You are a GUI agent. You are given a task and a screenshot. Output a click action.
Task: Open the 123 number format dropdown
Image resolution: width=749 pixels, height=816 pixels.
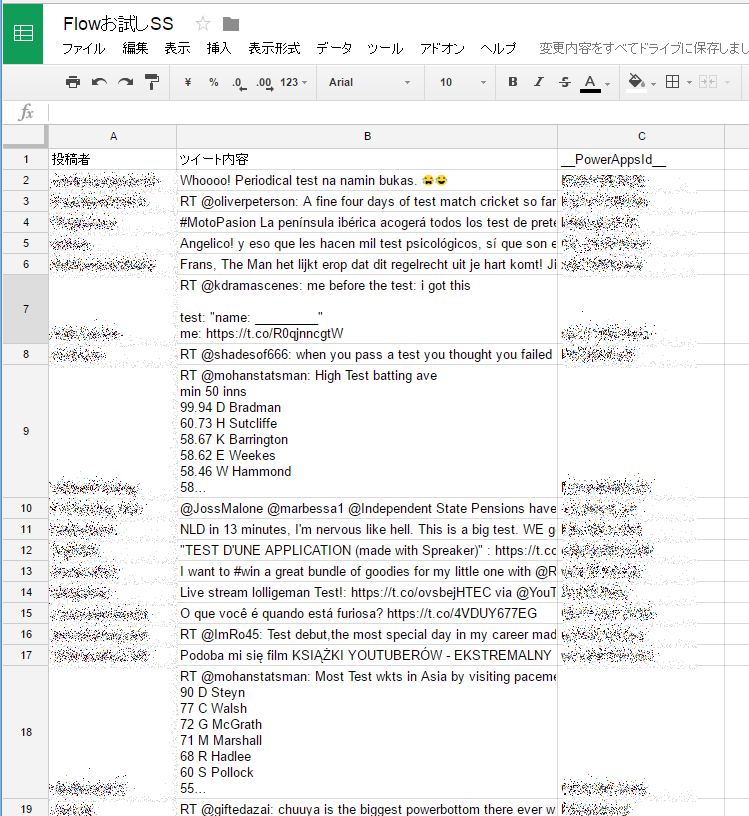tap(294, 82)
